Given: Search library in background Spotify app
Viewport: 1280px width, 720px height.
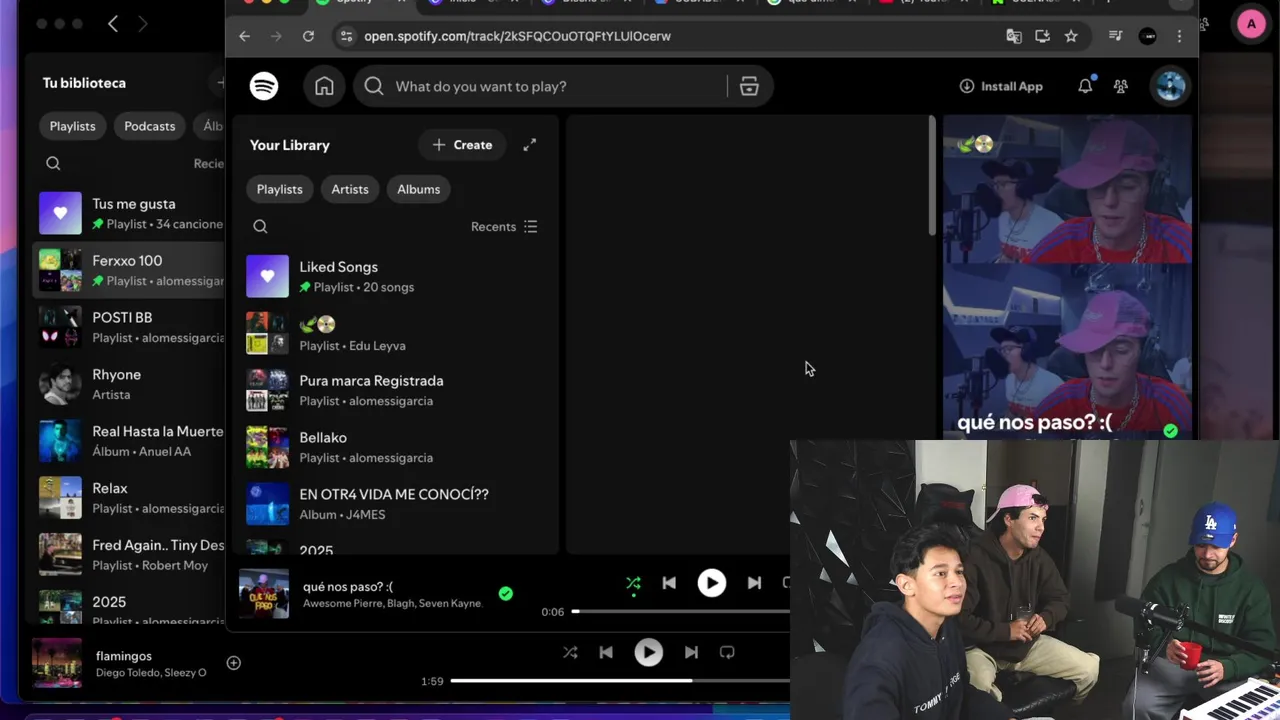Looking at the screenshot, I should 53,163.
